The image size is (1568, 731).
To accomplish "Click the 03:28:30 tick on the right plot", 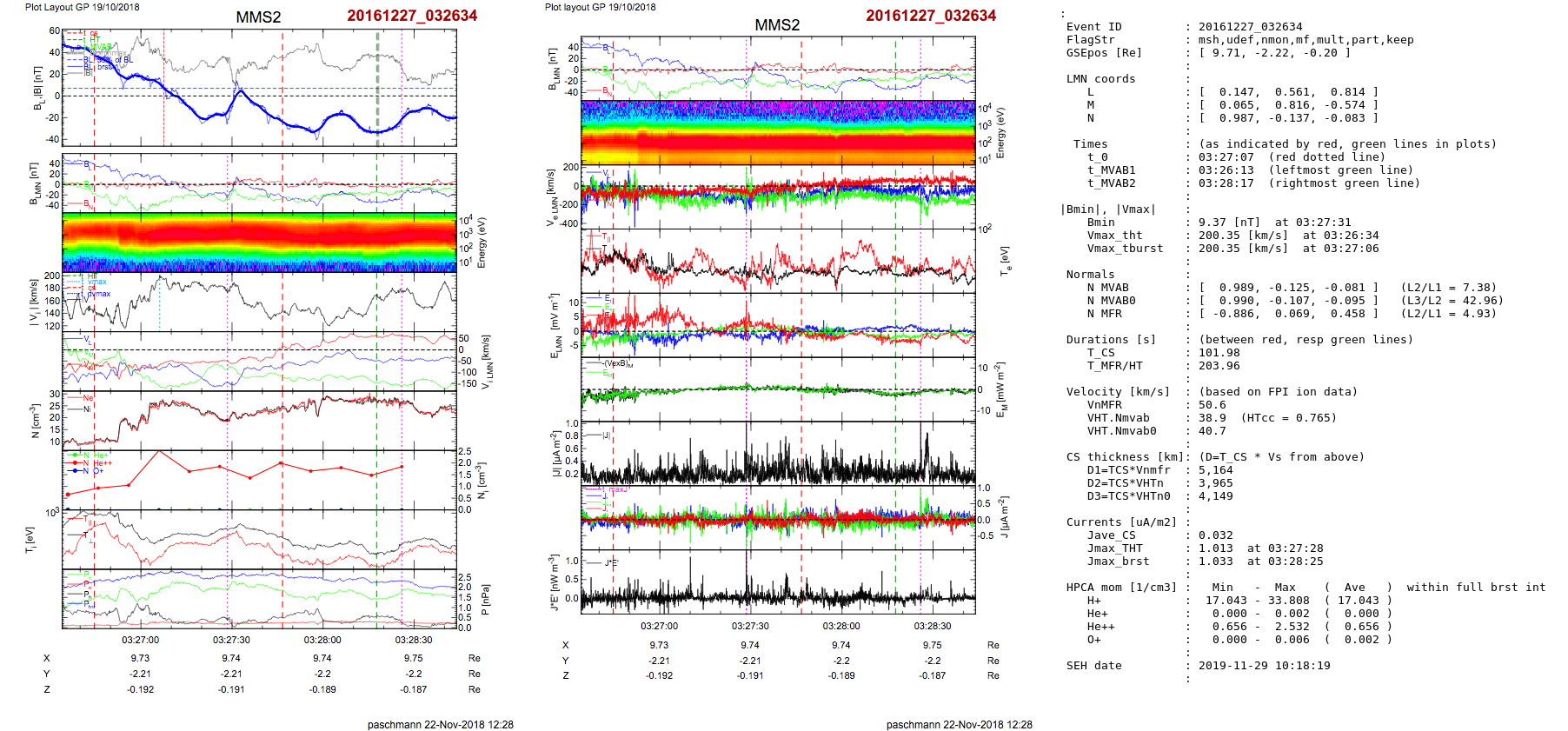I will click(x=932, y=626).
